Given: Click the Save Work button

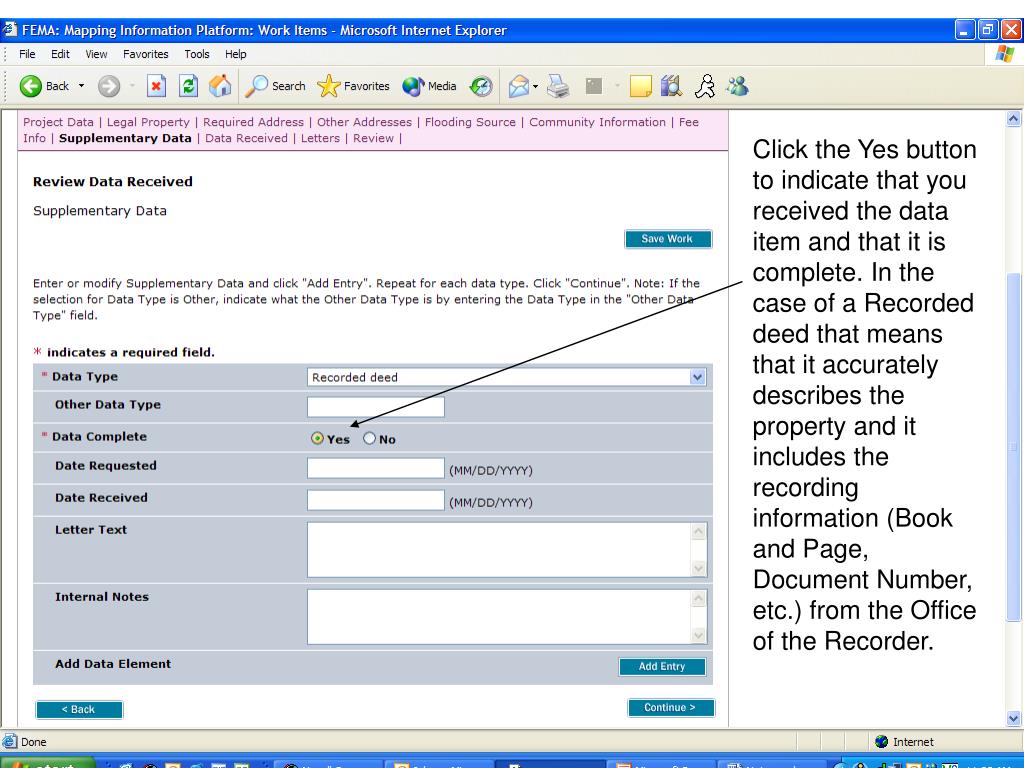Looking at the screenshot, I should click(x=667, y=239).
